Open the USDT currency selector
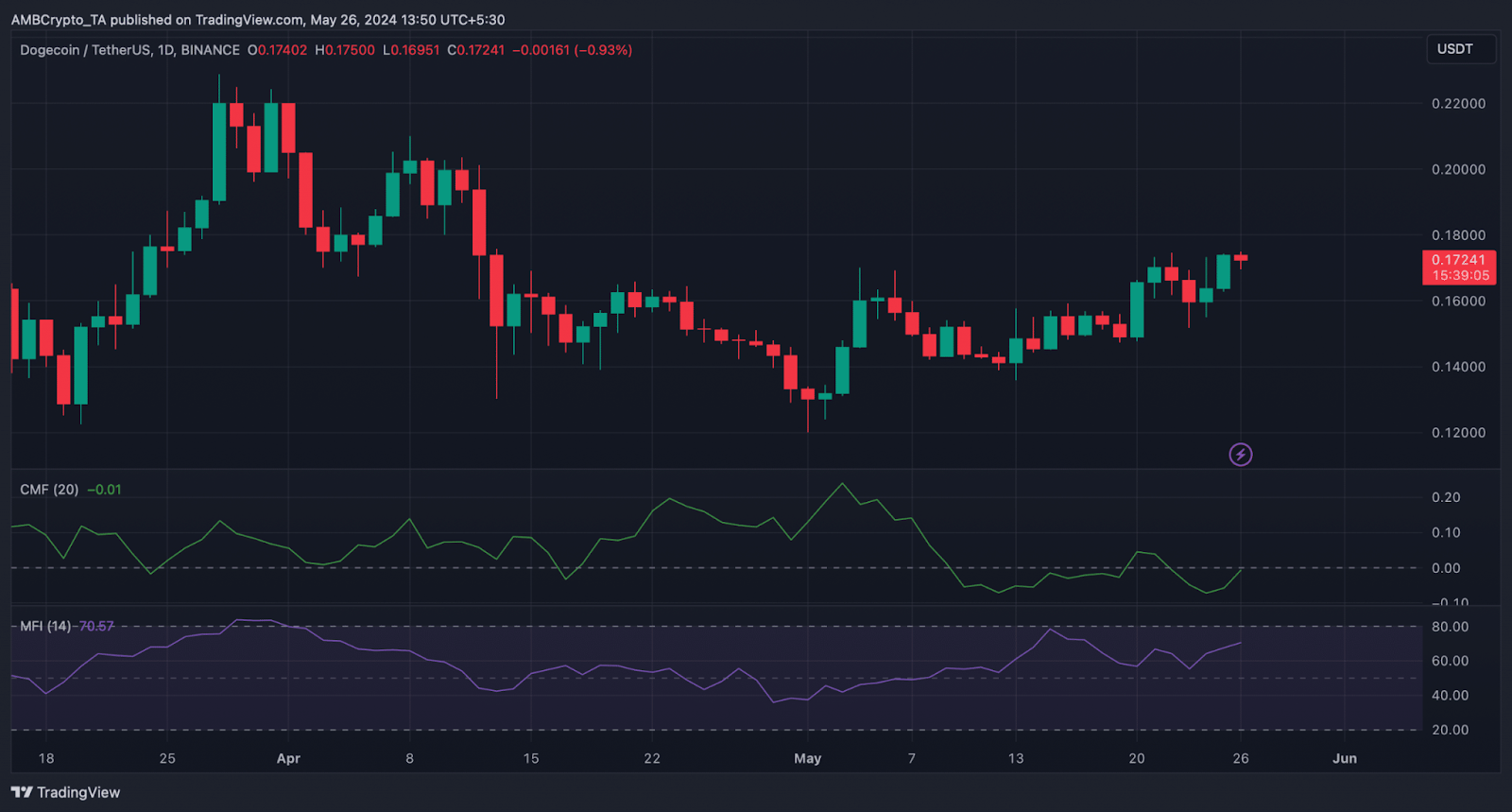Image resolution: width=1512 pixels, height=812 pixels. [x=1455, y=49]
